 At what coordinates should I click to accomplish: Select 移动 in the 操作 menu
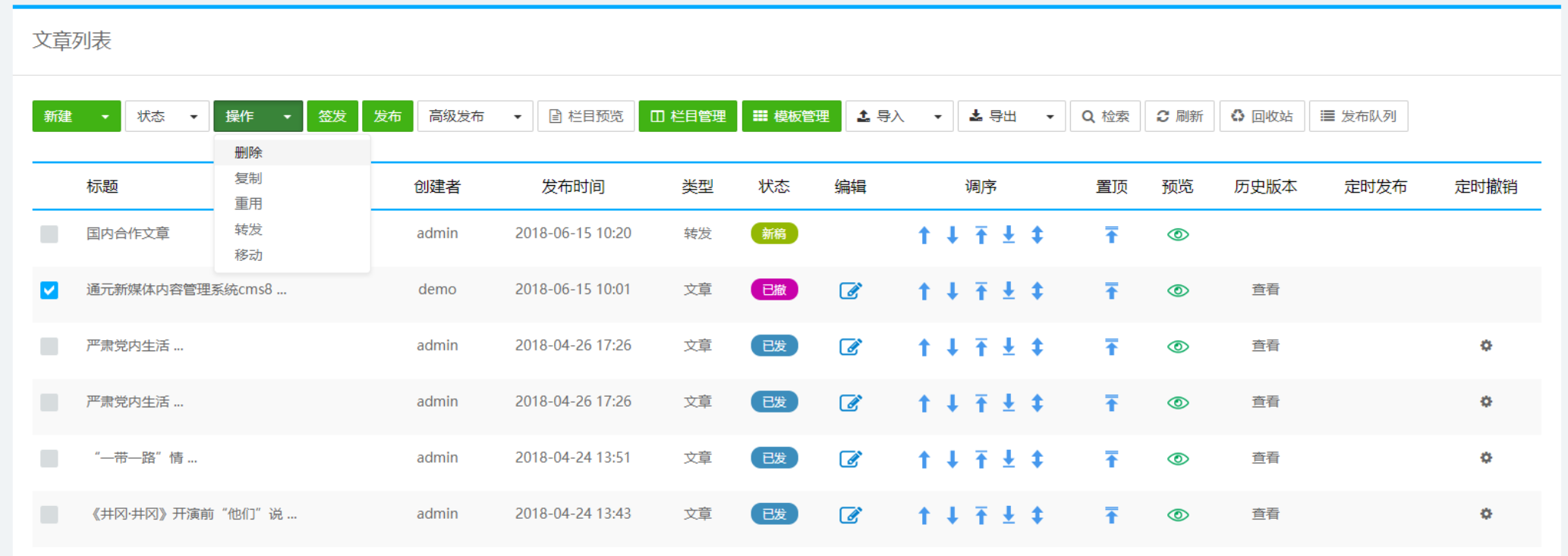coord(248,255)
